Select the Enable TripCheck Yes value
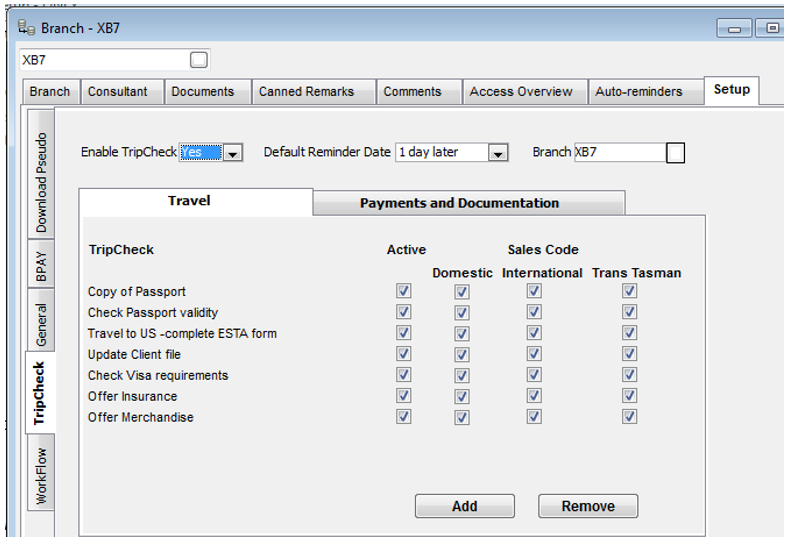 [201, 152]
